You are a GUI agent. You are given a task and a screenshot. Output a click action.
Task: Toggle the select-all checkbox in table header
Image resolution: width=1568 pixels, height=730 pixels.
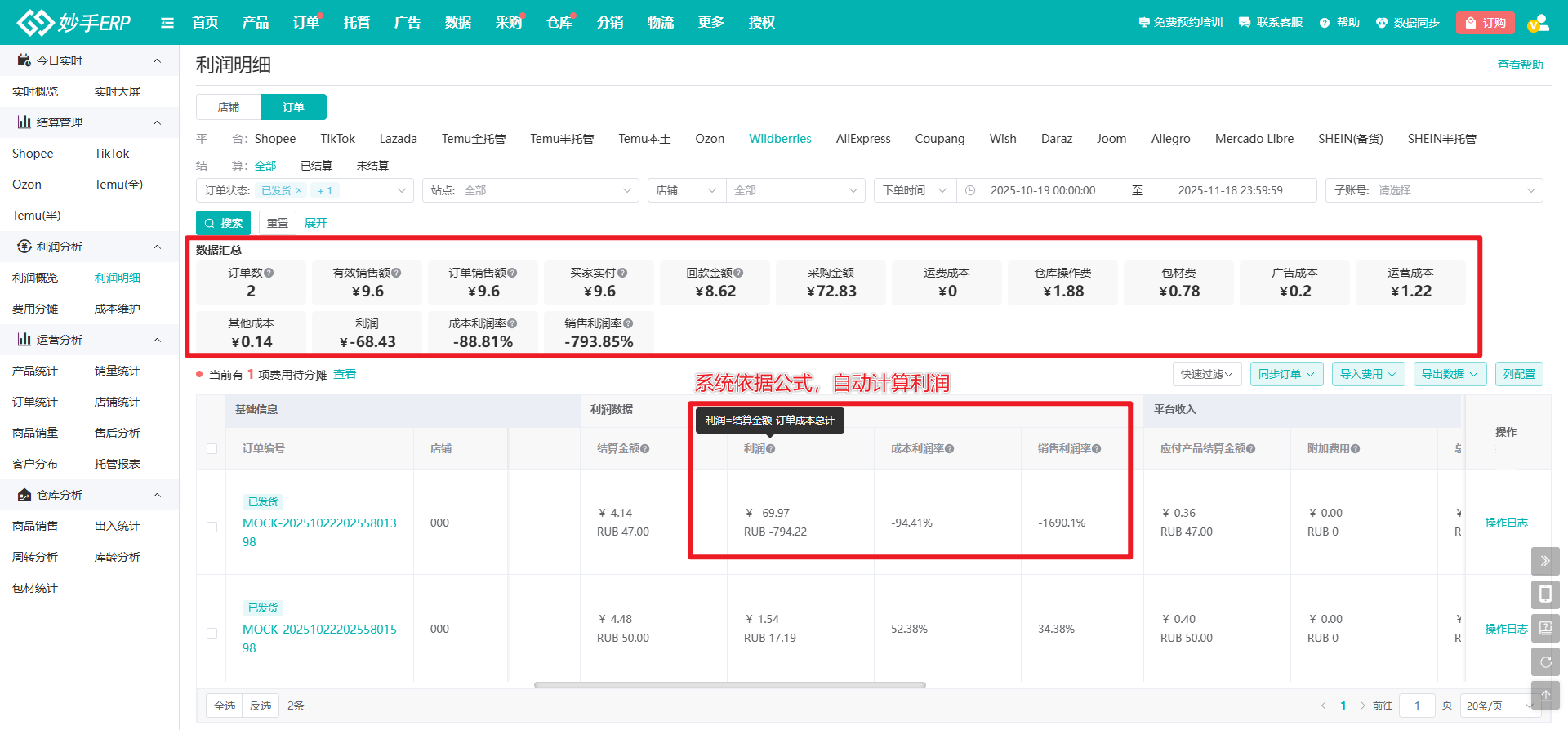click(x=212, y=449)
